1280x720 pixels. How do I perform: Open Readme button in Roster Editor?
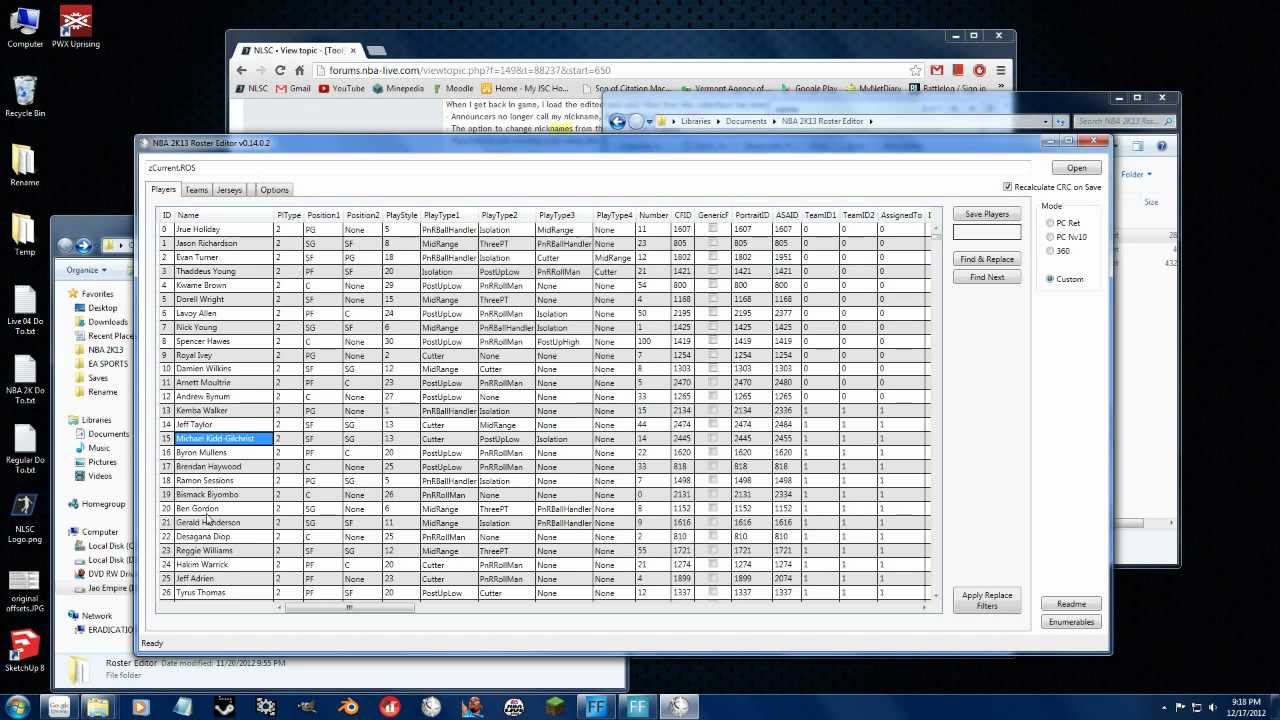tap(1071, 604)
